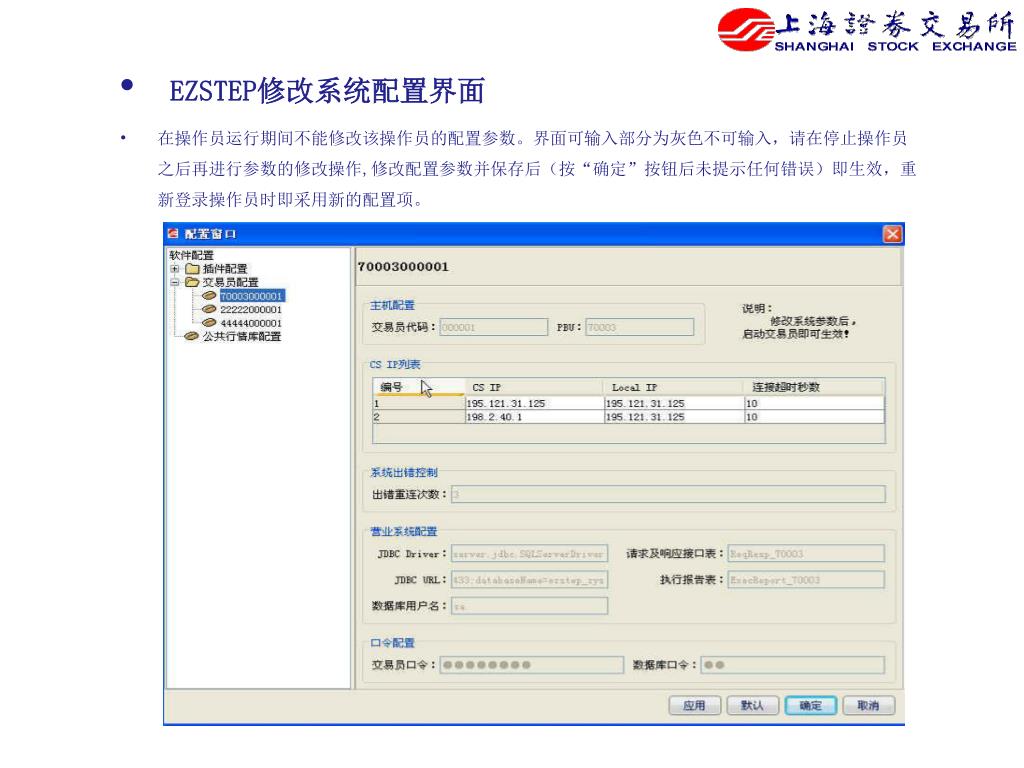Click the 交易员口令 password field
This screenshot has width=1024, height=768.
tap(532, 665)
